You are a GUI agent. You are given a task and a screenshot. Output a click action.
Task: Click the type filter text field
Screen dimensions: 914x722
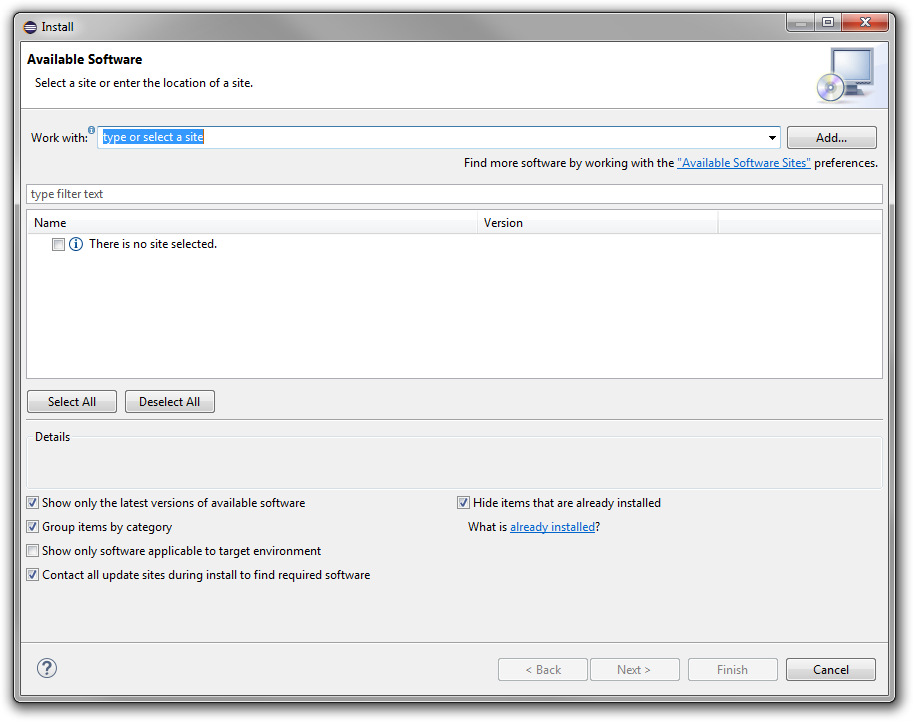(454, 194)
